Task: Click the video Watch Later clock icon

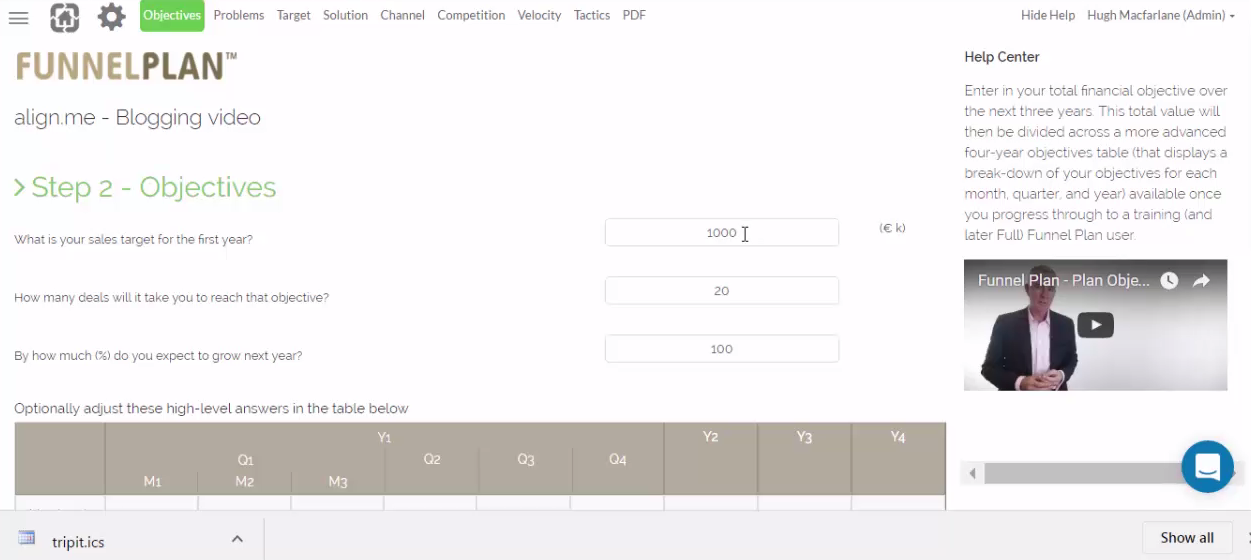Action: coord(1169,281)
